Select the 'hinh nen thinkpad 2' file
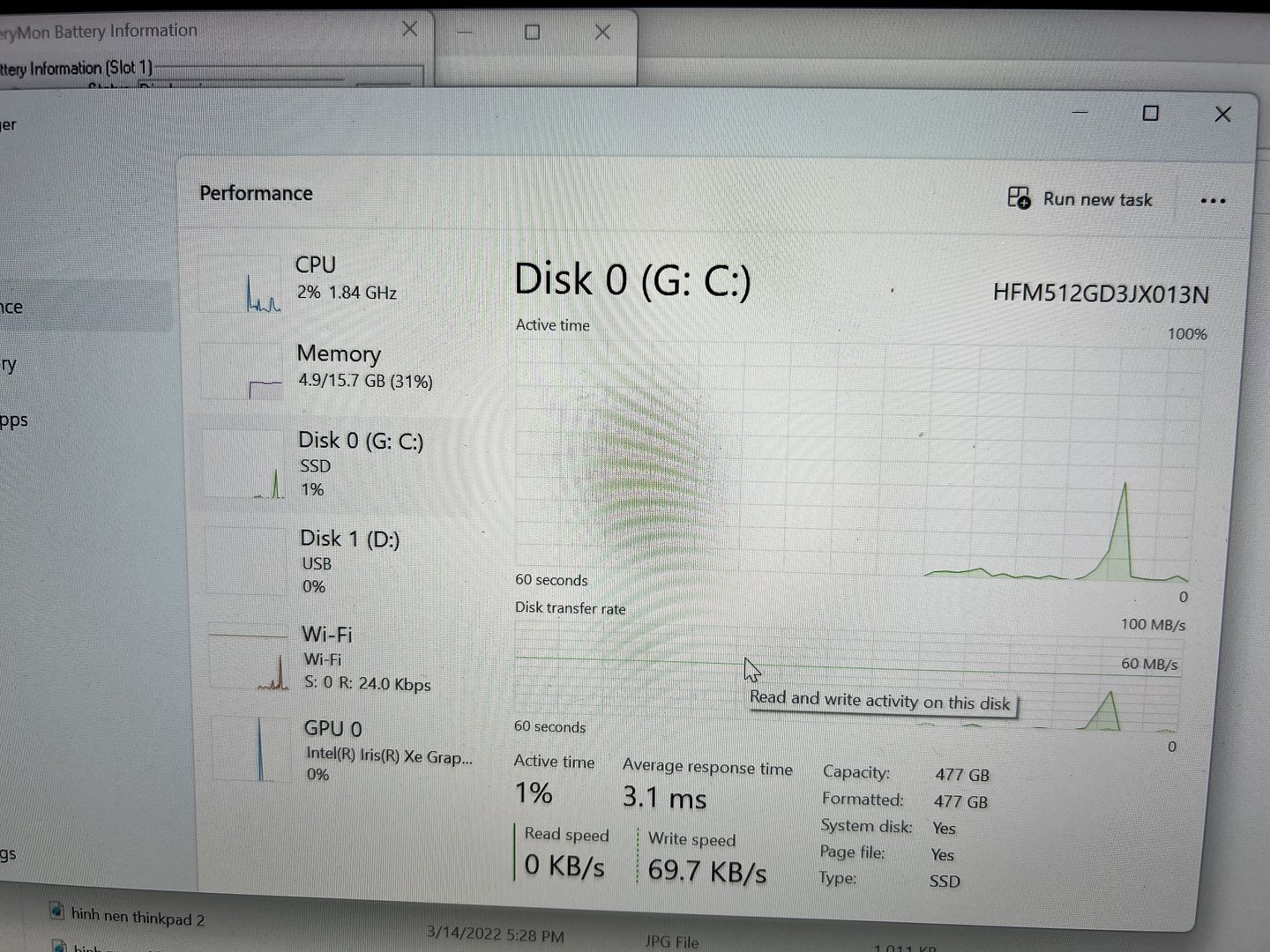This screenshot has height=952, width=1270. tap(137, 917)
